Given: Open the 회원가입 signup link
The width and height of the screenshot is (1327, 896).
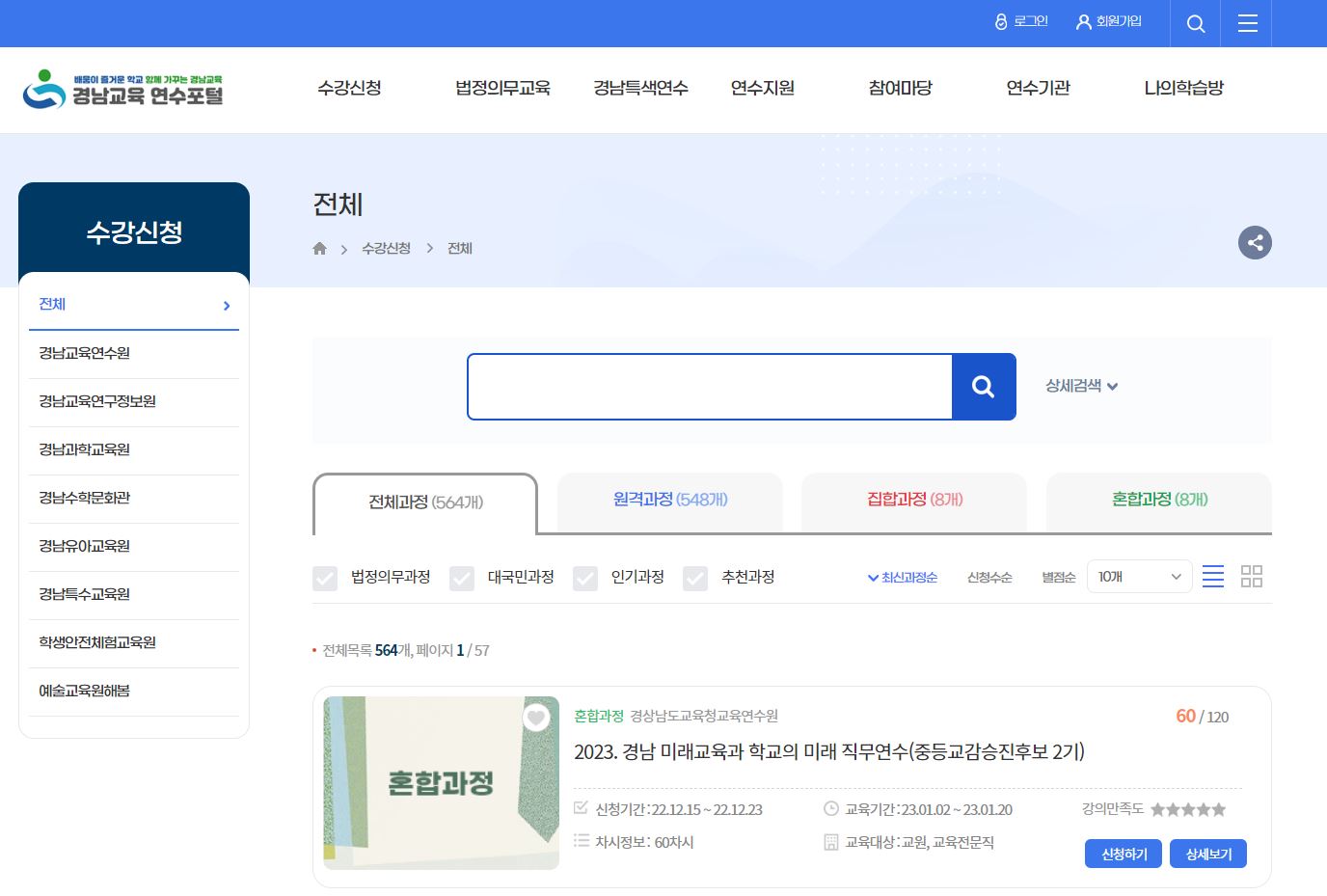Looking at the screenshot, I should tap(1107, 22).
